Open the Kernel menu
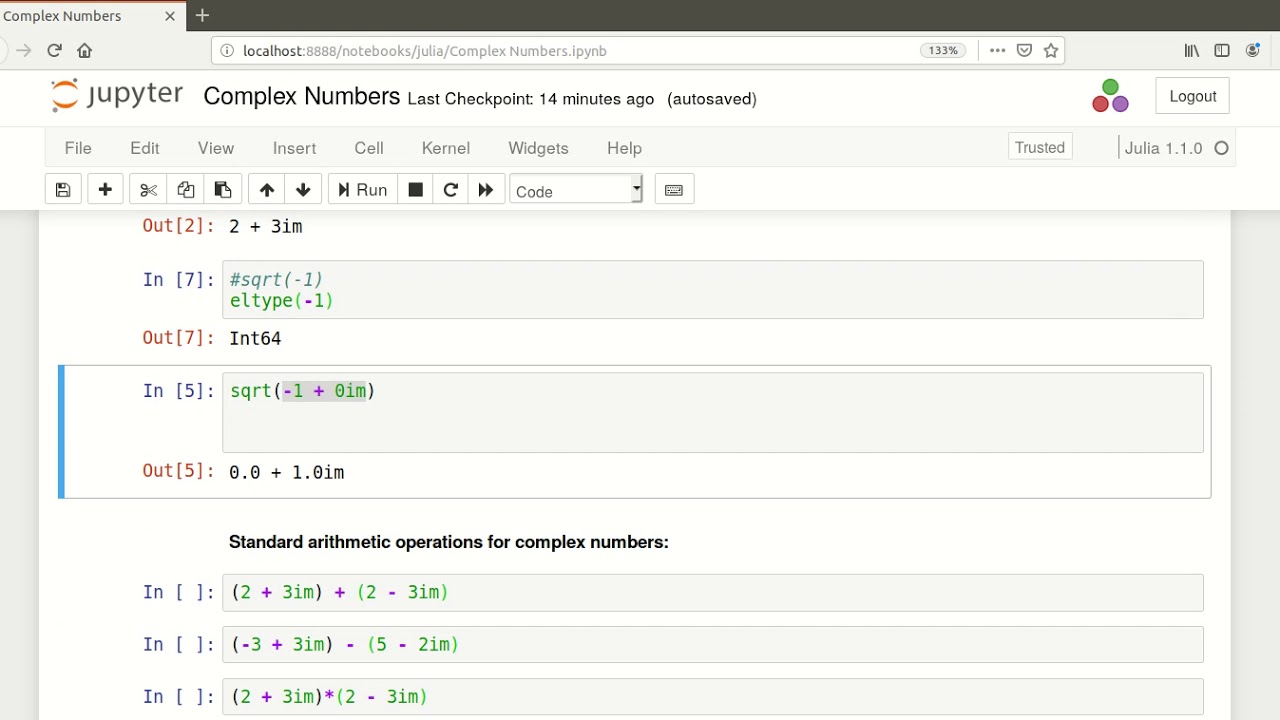 [446, 148]
